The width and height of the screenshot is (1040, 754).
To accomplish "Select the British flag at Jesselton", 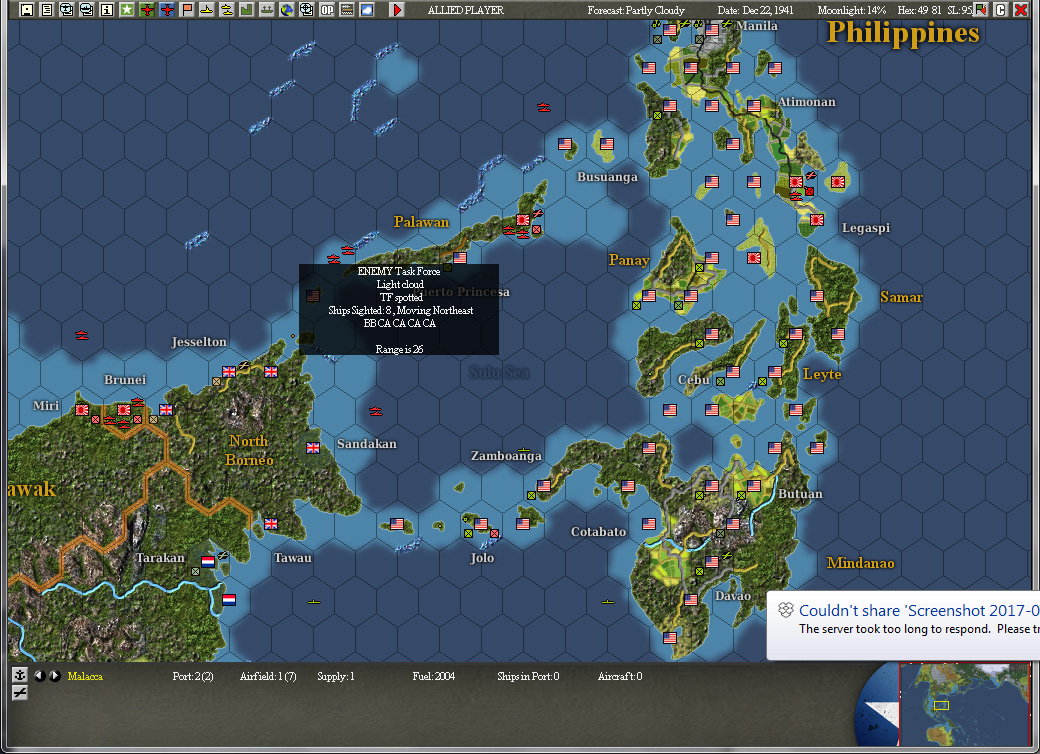I will [x=229, y=371].
